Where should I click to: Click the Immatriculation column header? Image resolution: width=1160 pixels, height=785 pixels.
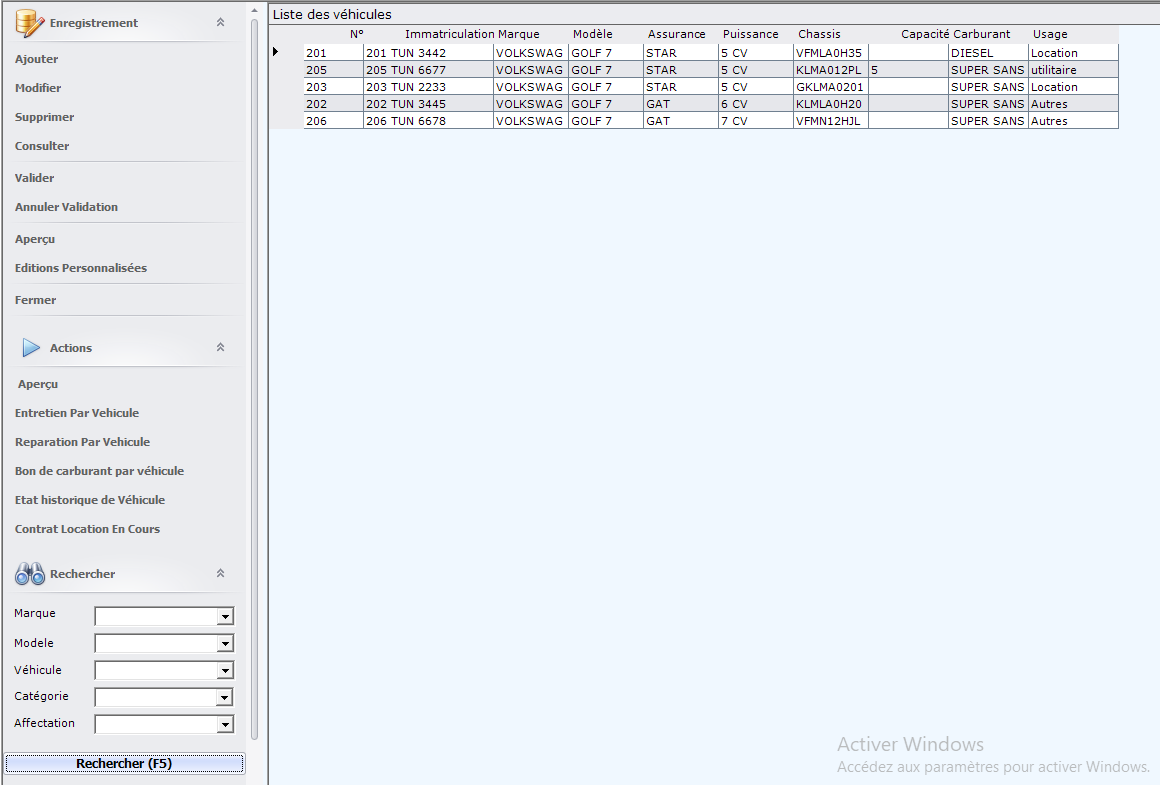click(450, 34)
